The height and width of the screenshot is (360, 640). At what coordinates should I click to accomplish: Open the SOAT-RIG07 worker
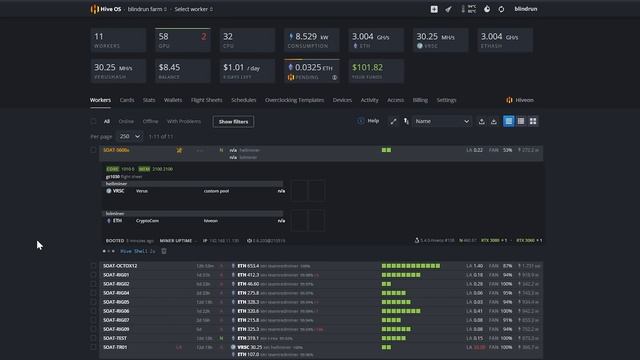pos(116,320)
